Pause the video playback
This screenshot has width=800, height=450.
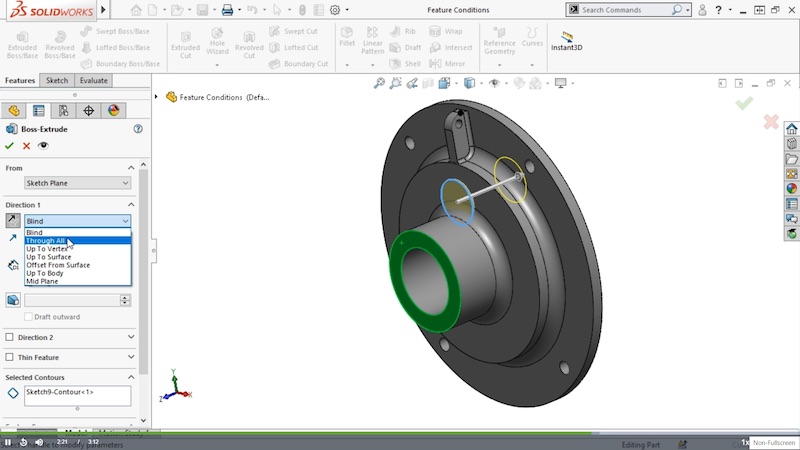pyautogui.click(x=8, y=442)
